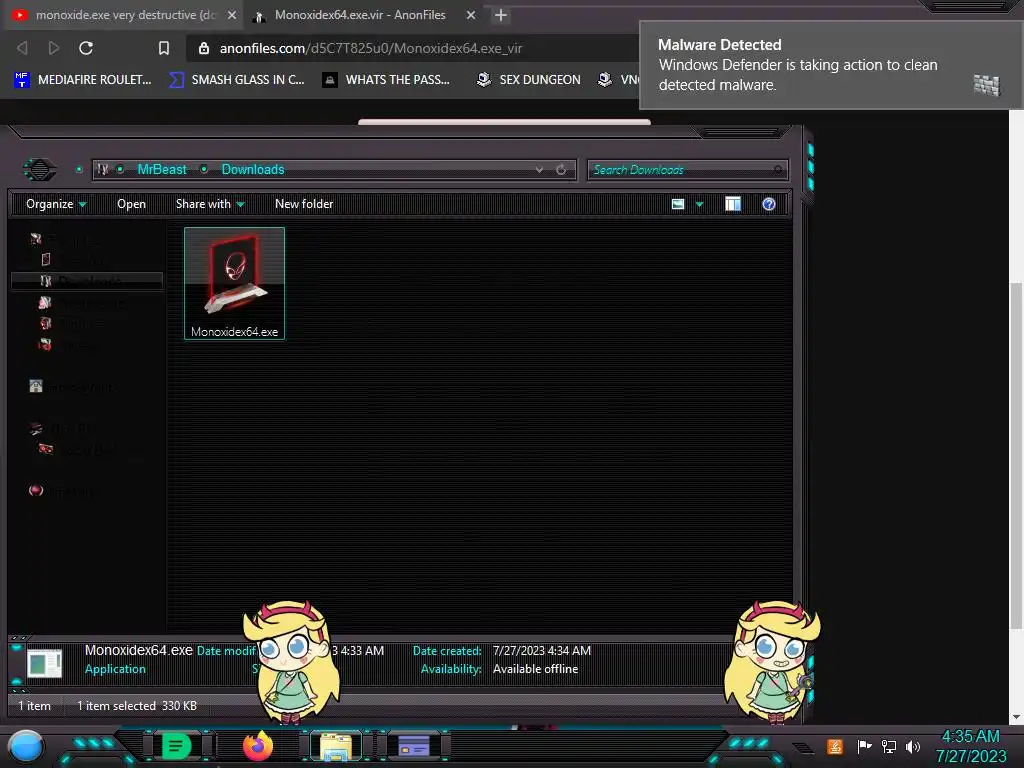The image size is (1024, 768).
Task: Click the Network globe icon in sidebar
Action: pyautogui.click(x=36, y=490)
